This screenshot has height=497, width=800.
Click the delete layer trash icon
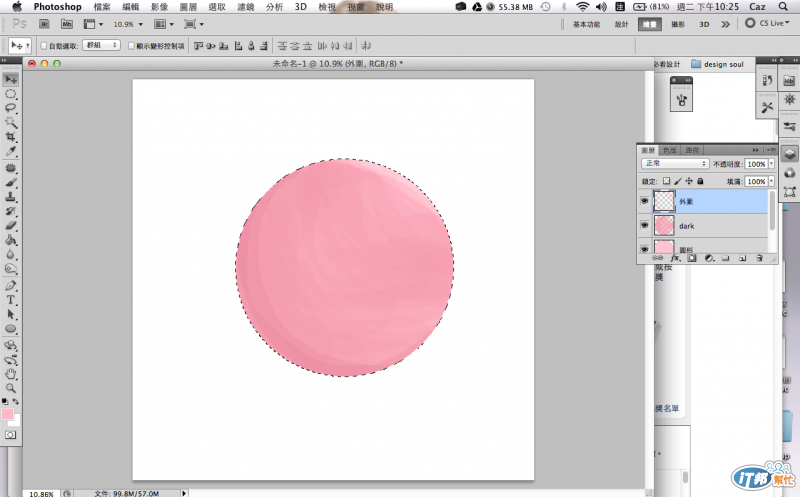point(759,257)
